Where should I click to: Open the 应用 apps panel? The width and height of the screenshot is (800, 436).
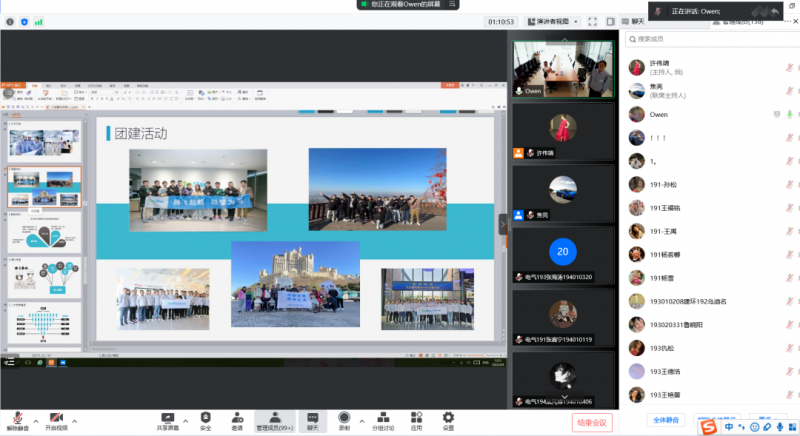point(416,417)
